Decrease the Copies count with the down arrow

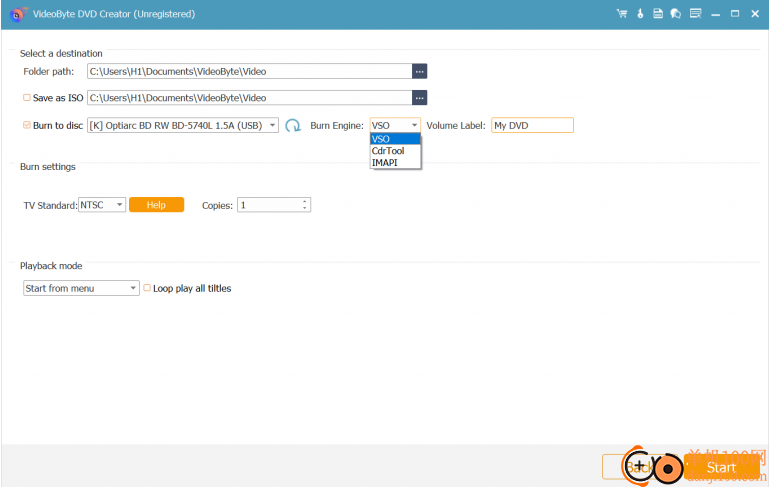point(305,208)
